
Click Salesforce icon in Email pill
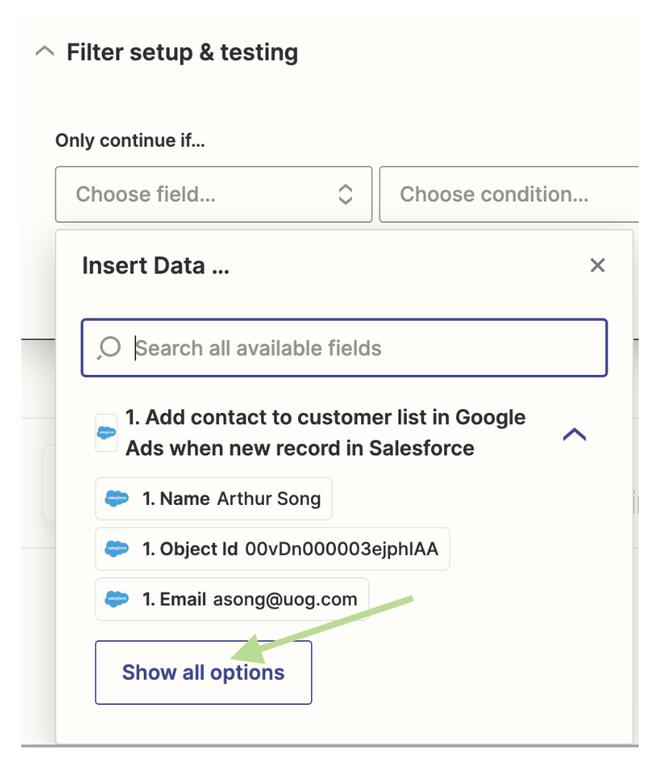pyautogui.click(x=117, y=599)
